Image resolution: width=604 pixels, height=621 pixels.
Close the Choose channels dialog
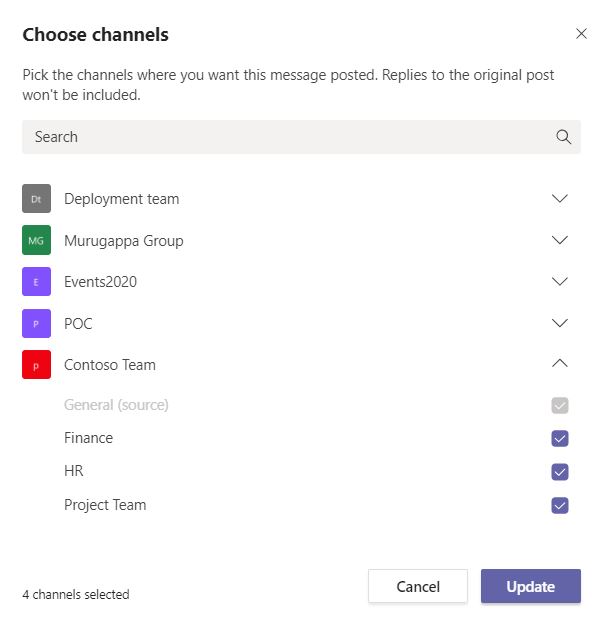(581, 34)
